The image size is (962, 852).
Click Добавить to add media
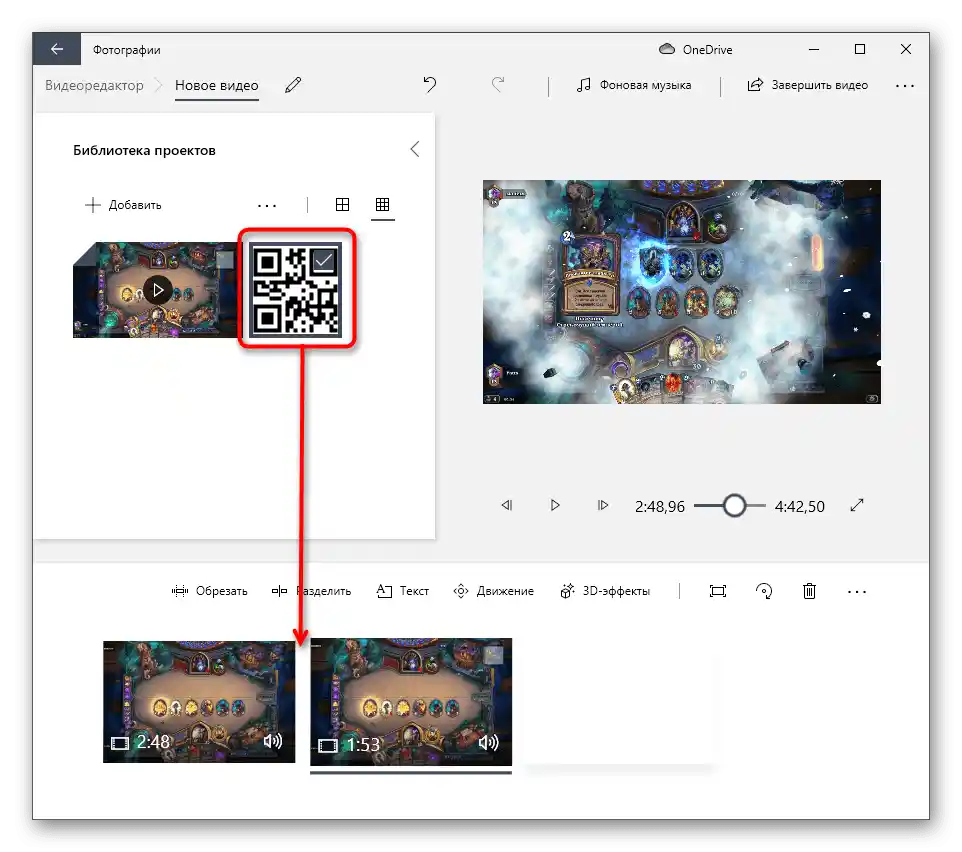(x=123, y=205)
